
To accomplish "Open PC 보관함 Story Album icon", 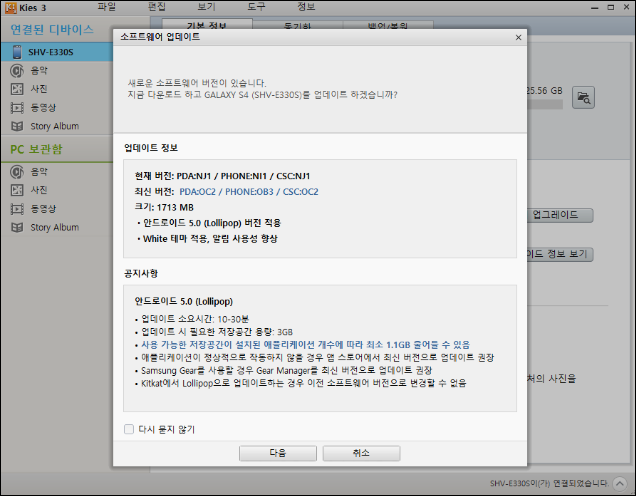I will (17, 227).
